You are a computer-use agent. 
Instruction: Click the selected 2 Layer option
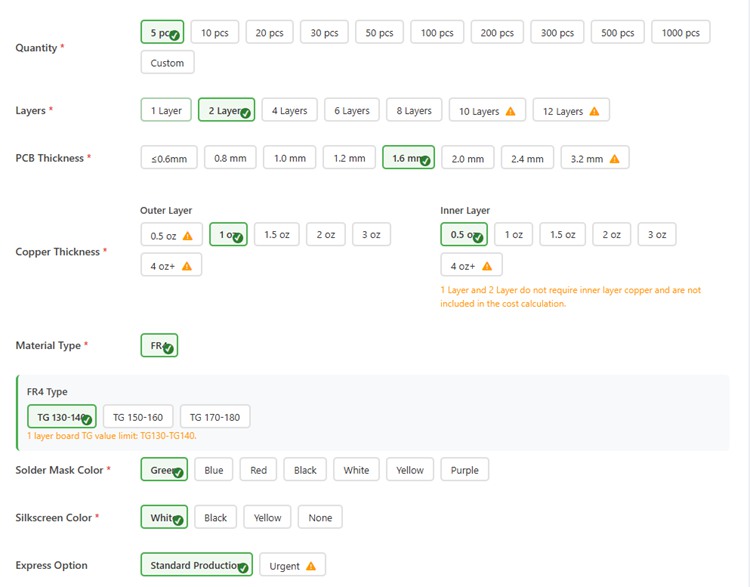tap(226, 110)
